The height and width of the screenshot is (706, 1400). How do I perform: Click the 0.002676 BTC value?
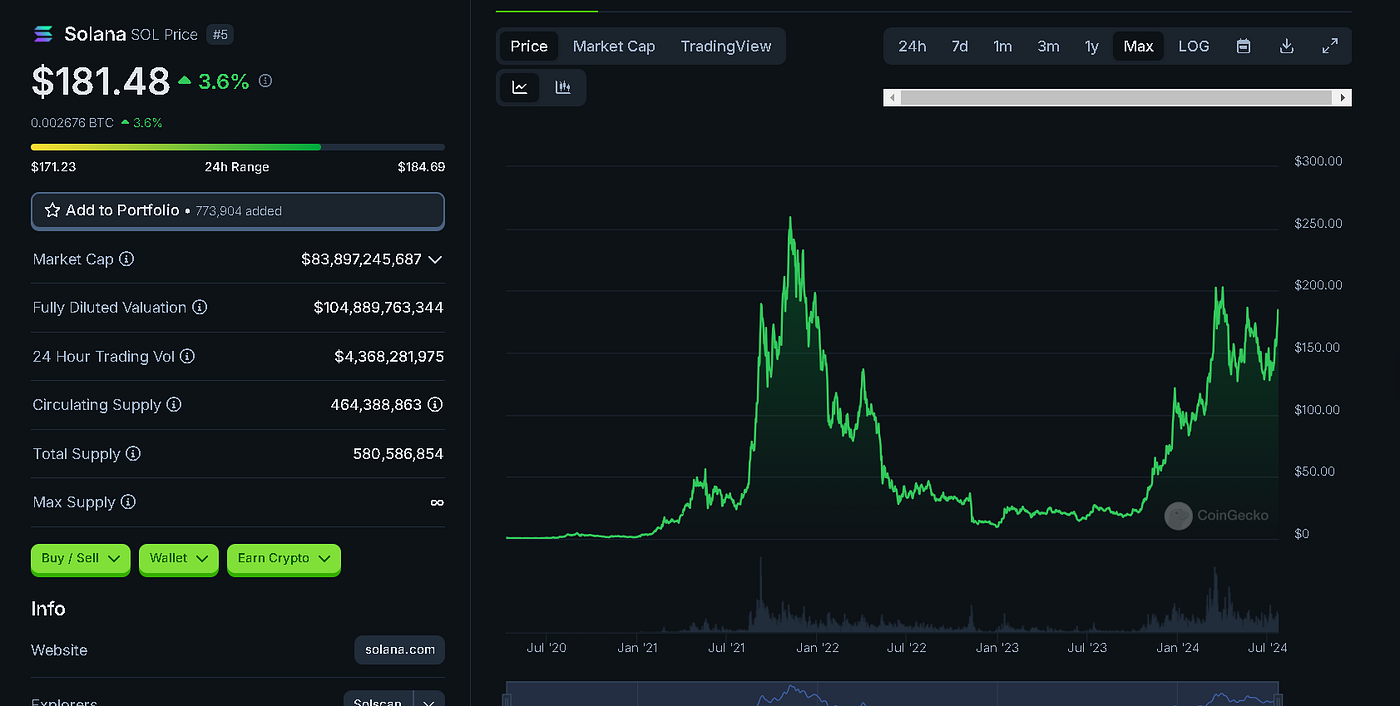click(72, 122)
